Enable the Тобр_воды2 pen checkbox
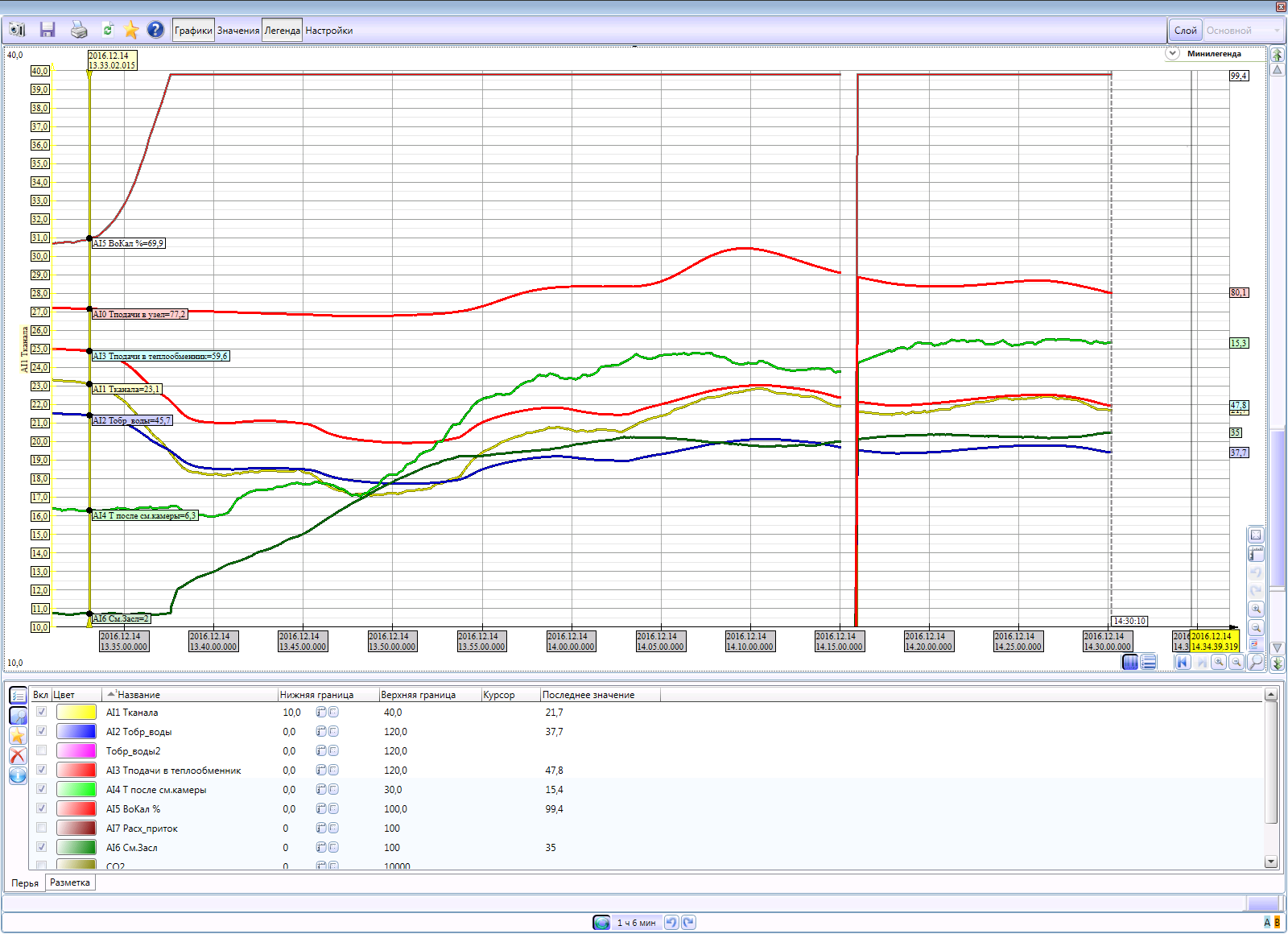Screen dimensions: 1288x934 pyautogui.click(x=41, y=750)
